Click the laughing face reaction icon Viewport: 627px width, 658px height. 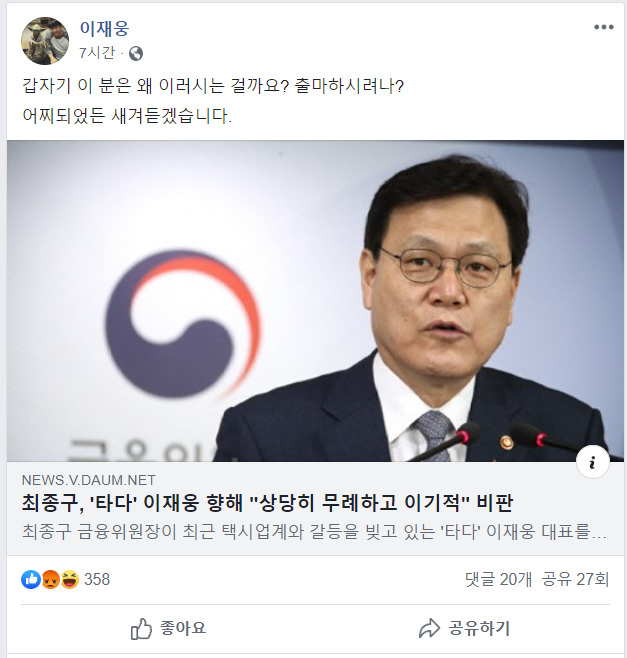click(x=70, y=580)
